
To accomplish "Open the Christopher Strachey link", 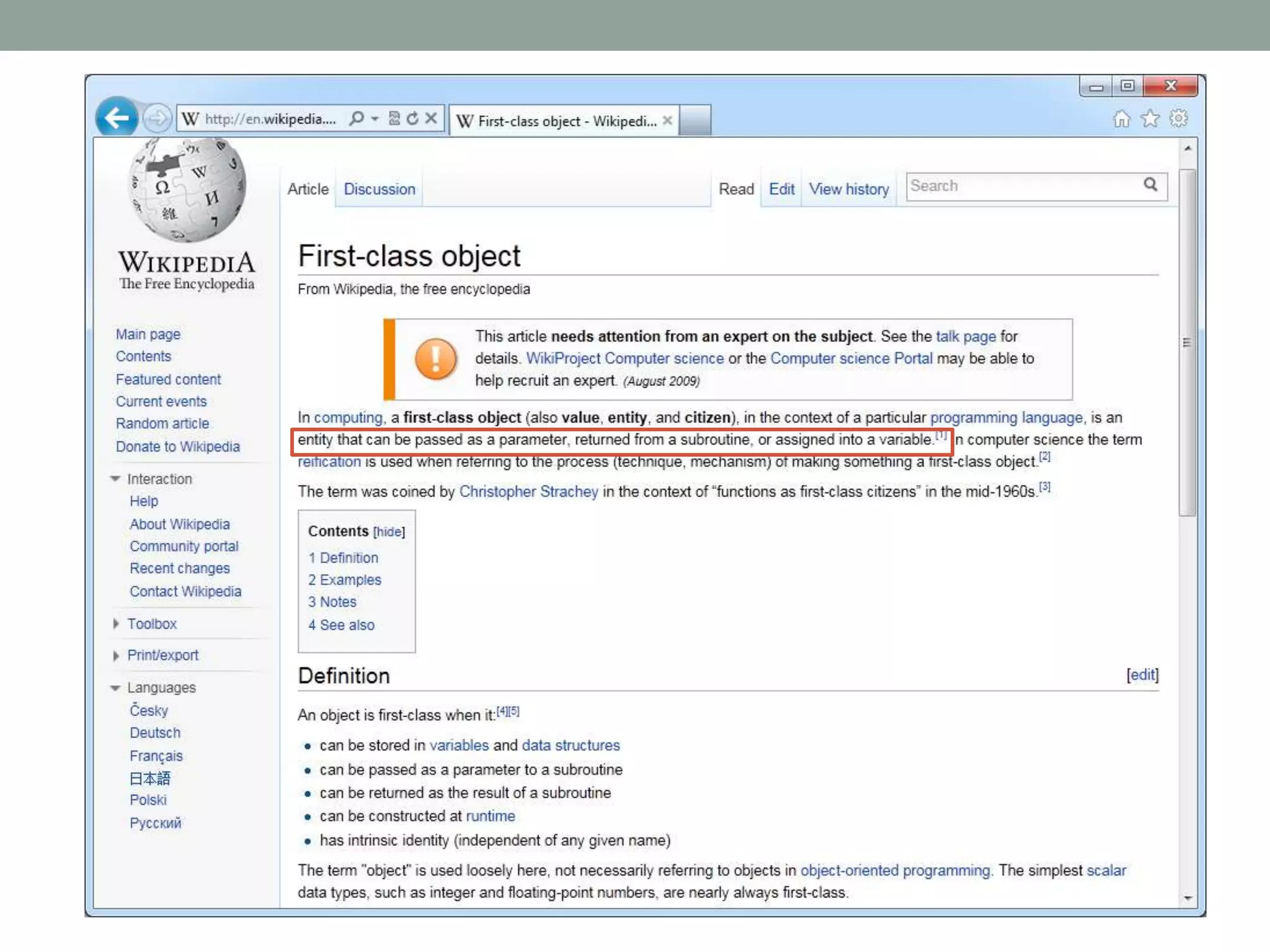I will click(x=528, y=491).
